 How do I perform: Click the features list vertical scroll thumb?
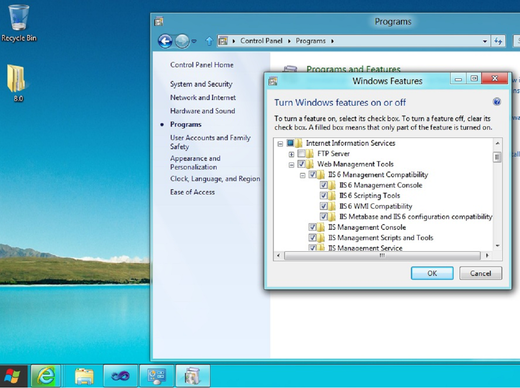click(497, 156)
